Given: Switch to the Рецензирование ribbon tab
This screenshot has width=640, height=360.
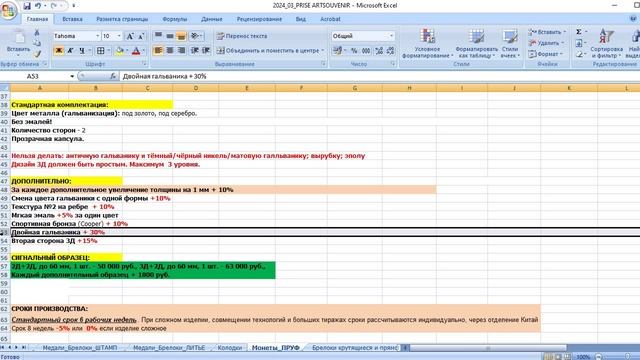Looking at the screenshot, I should (259, 19).
